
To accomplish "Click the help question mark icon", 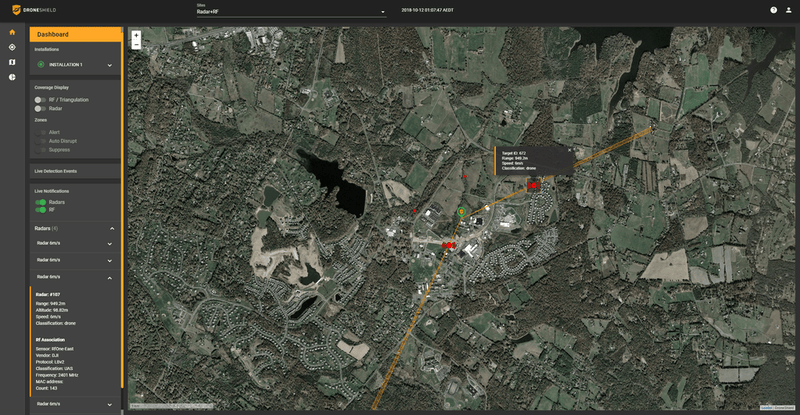I will tap(773, 9).
